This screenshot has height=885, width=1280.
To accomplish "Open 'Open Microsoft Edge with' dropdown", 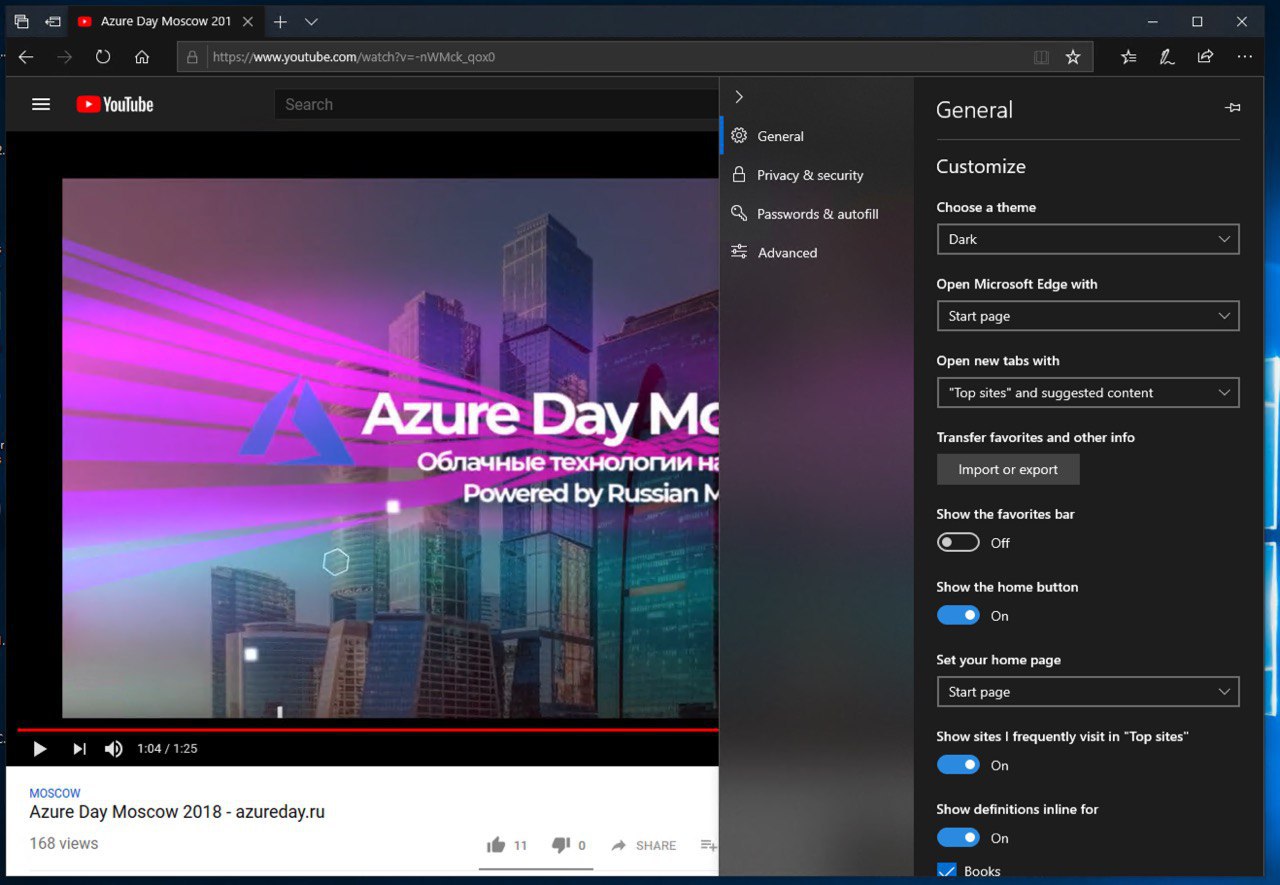I will pyautogui.click(x=1088, y=316).
